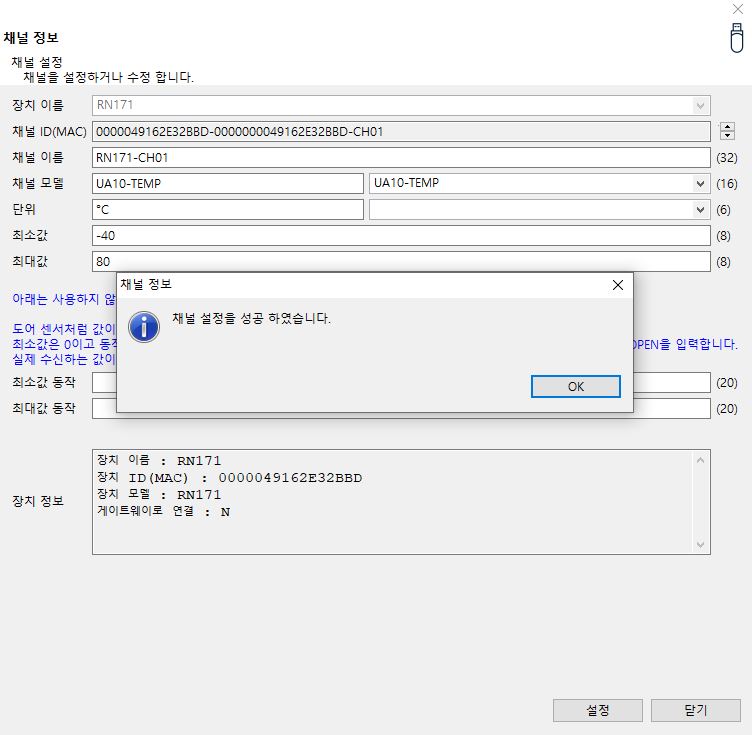Viewport: 752px width, 735px height.
Task: Click the 장치 정보 label
Action: coord(38,501)
